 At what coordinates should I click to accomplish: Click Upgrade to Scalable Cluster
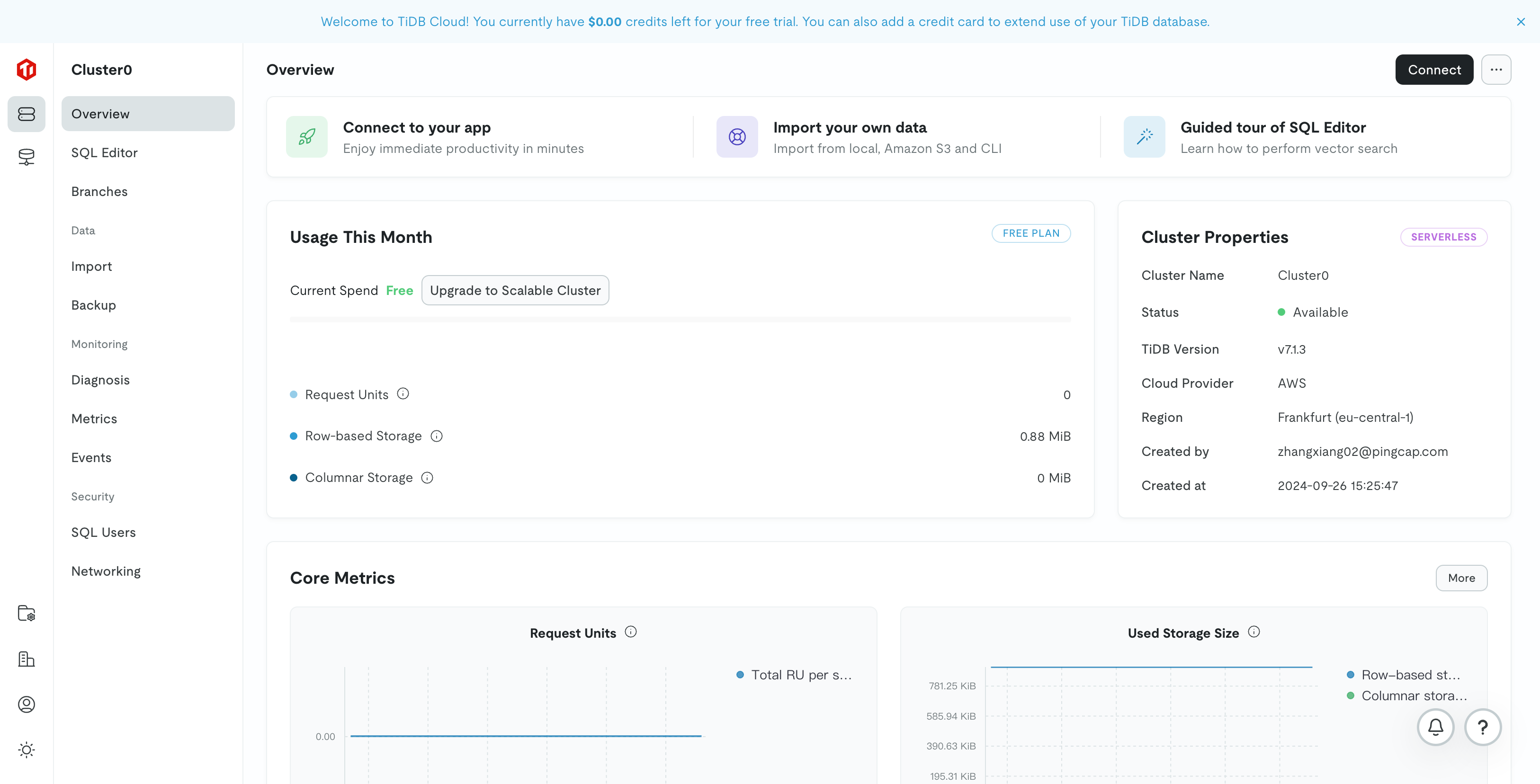tap(515, 290)
